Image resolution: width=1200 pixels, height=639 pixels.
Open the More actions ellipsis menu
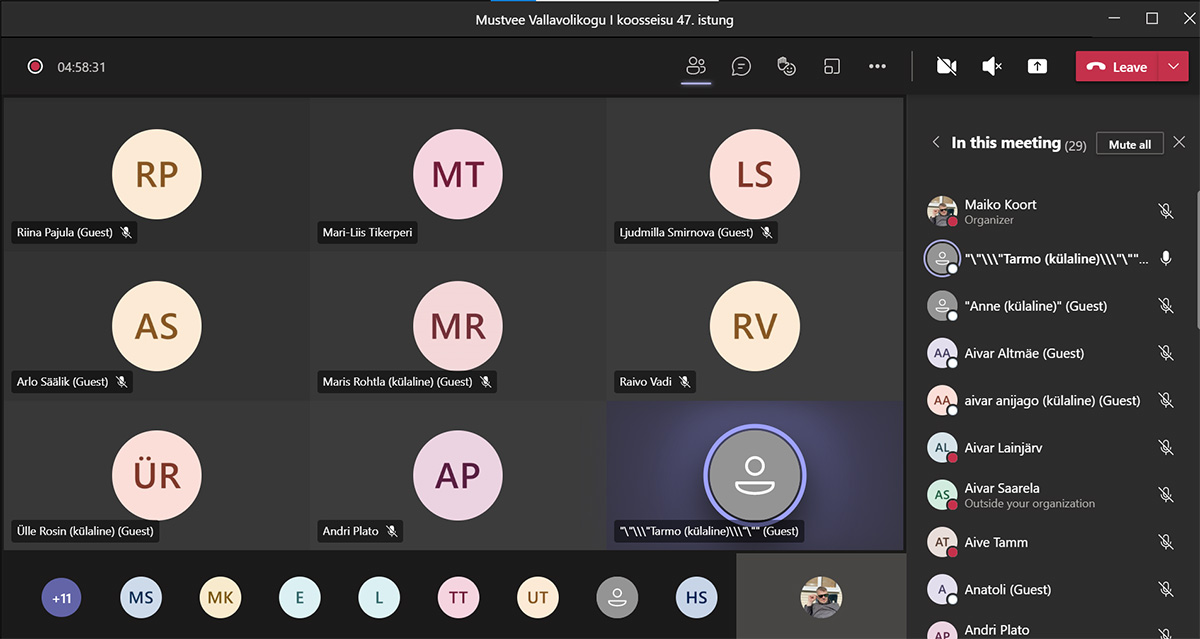877,67
